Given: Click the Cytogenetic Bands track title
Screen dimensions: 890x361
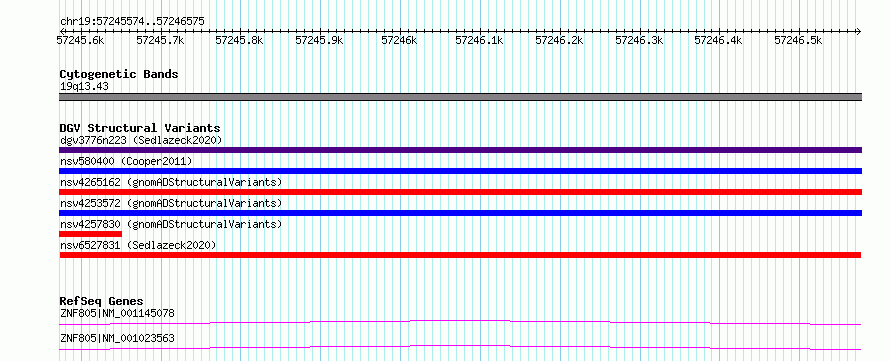Looking at the screenshot, I should [119, 74].
